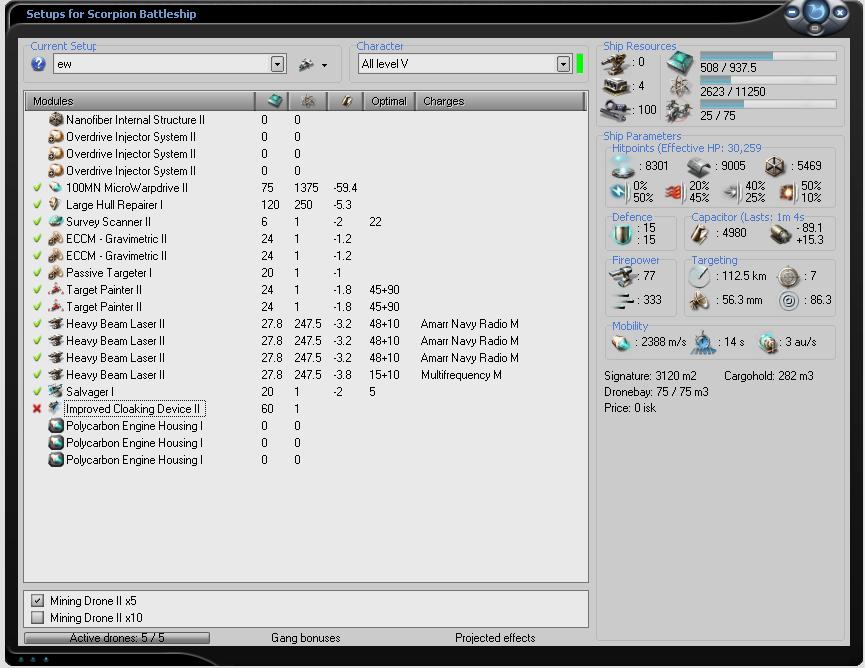Click the Price: 0 isk text
Image resolution: width=865 pixels, height=668 pixels.
(630, 408)
